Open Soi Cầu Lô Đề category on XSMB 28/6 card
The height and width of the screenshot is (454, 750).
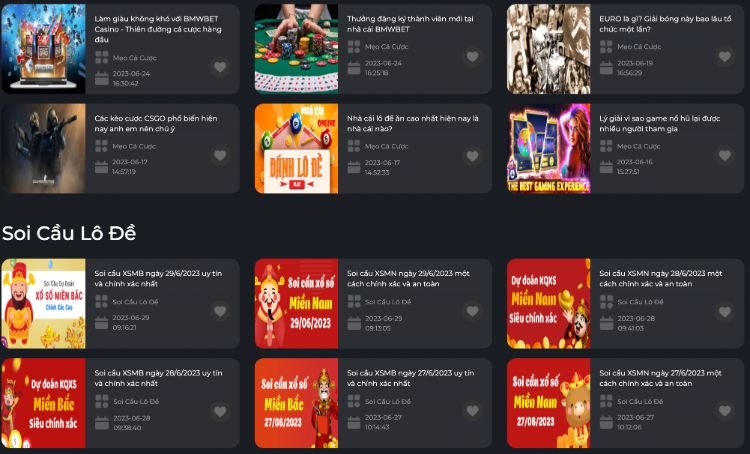(136, 401)
